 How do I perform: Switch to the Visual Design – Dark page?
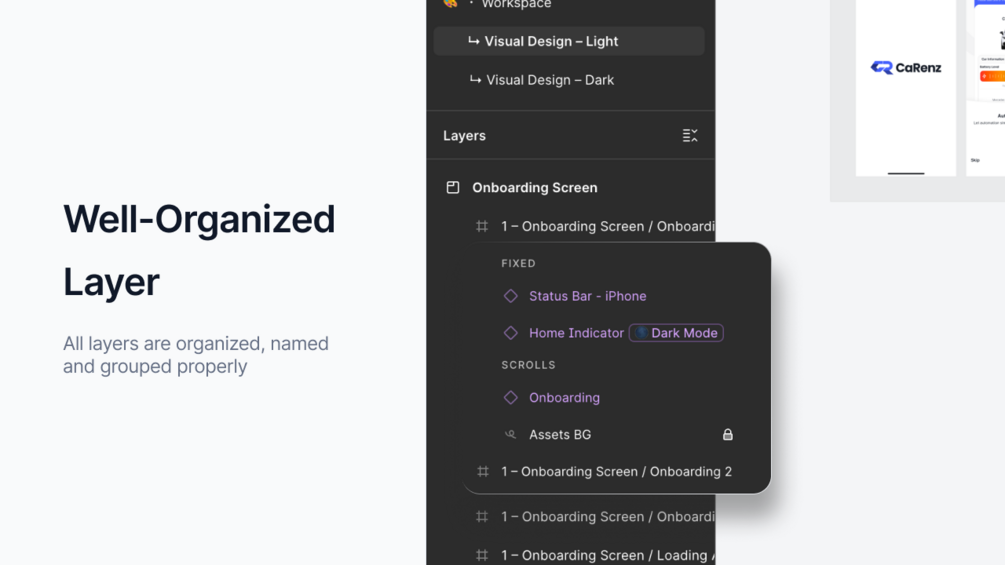(550, 80)
